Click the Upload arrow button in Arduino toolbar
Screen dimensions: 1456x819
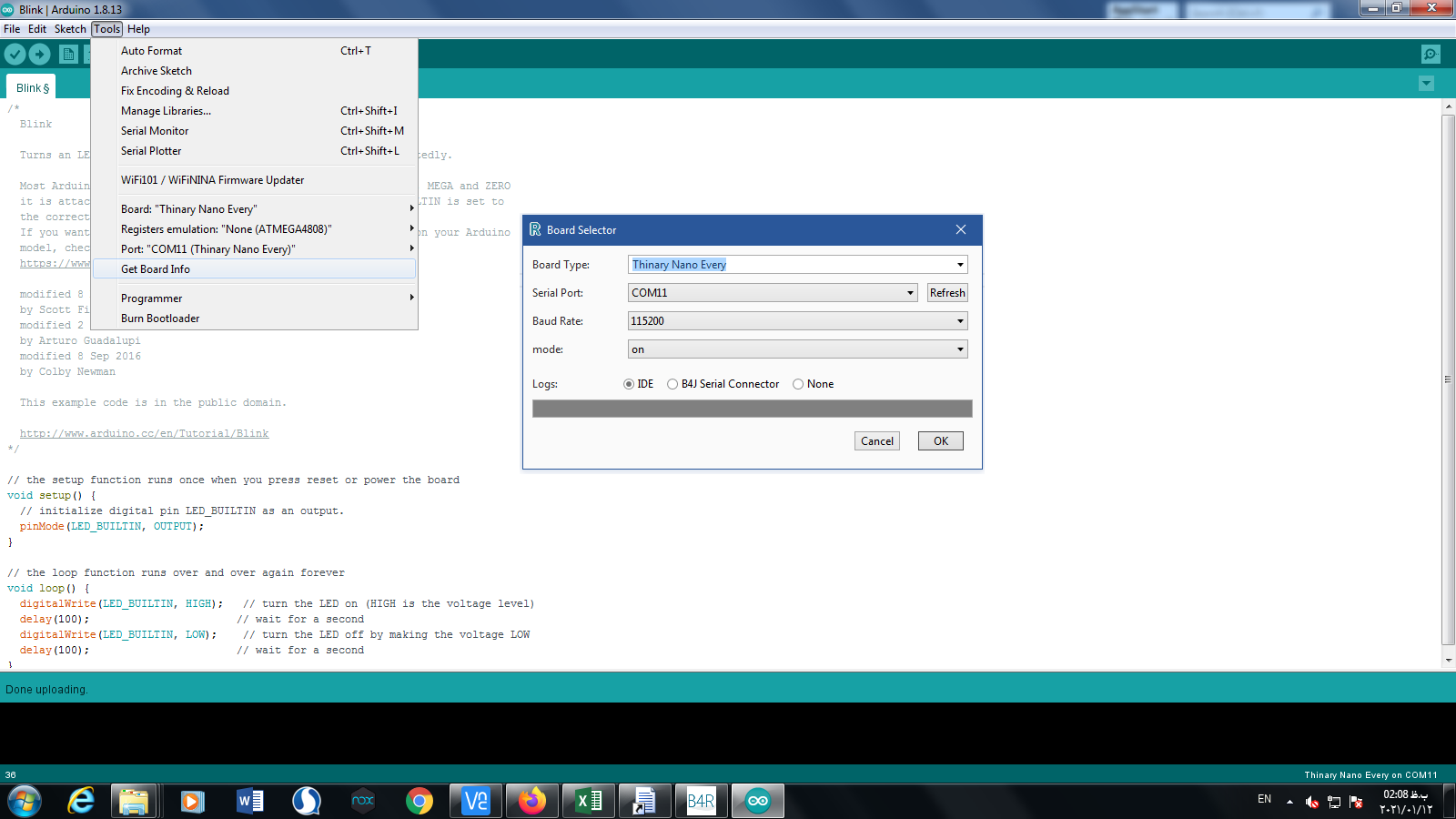(39, 55)
